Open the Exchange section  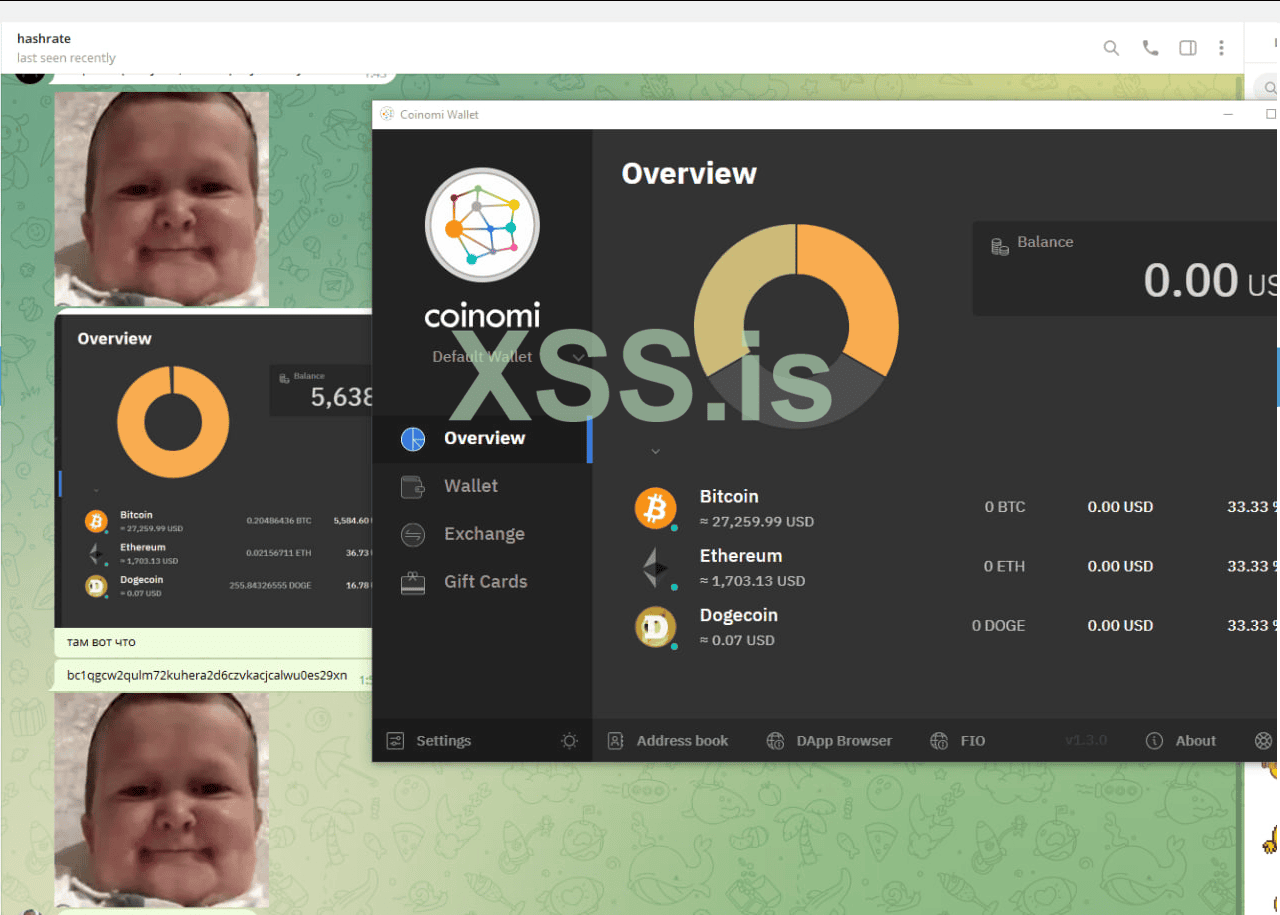click(x=482, y=534)
